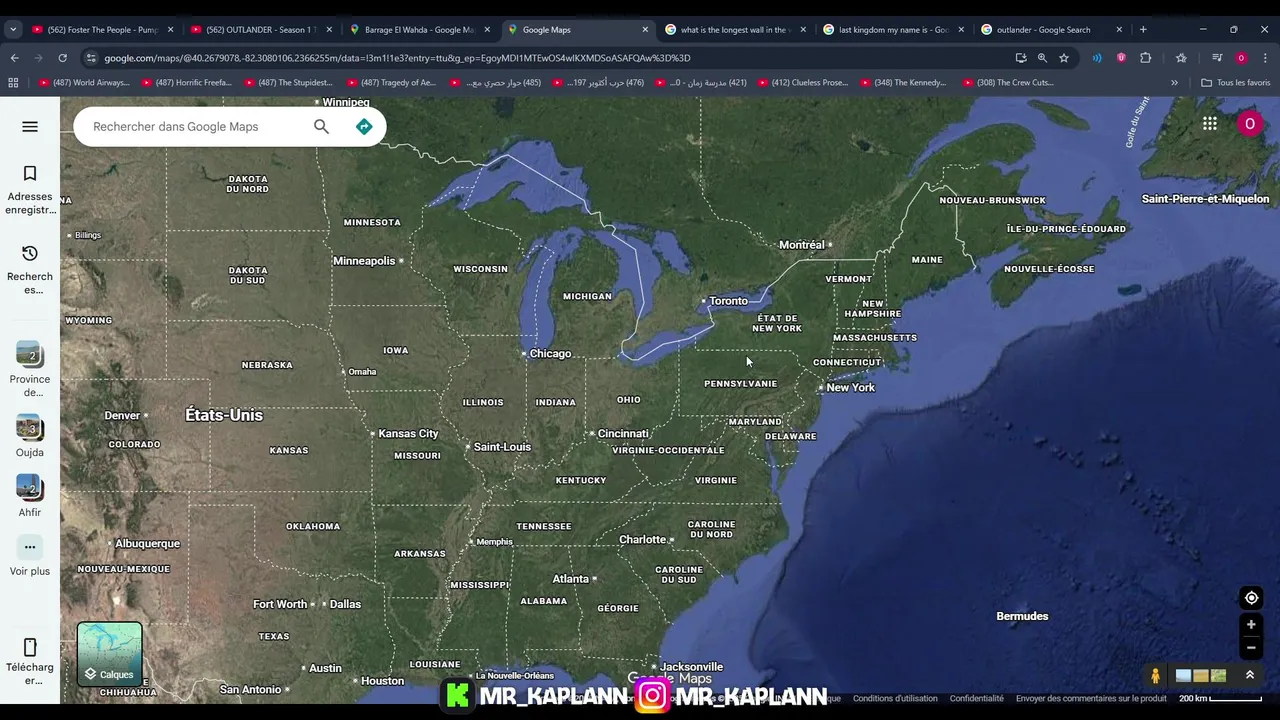The width and height of the screenshot is (1280, 720).
Task: Open the Extensions puzzle menu
Action: click(1146, 58)
